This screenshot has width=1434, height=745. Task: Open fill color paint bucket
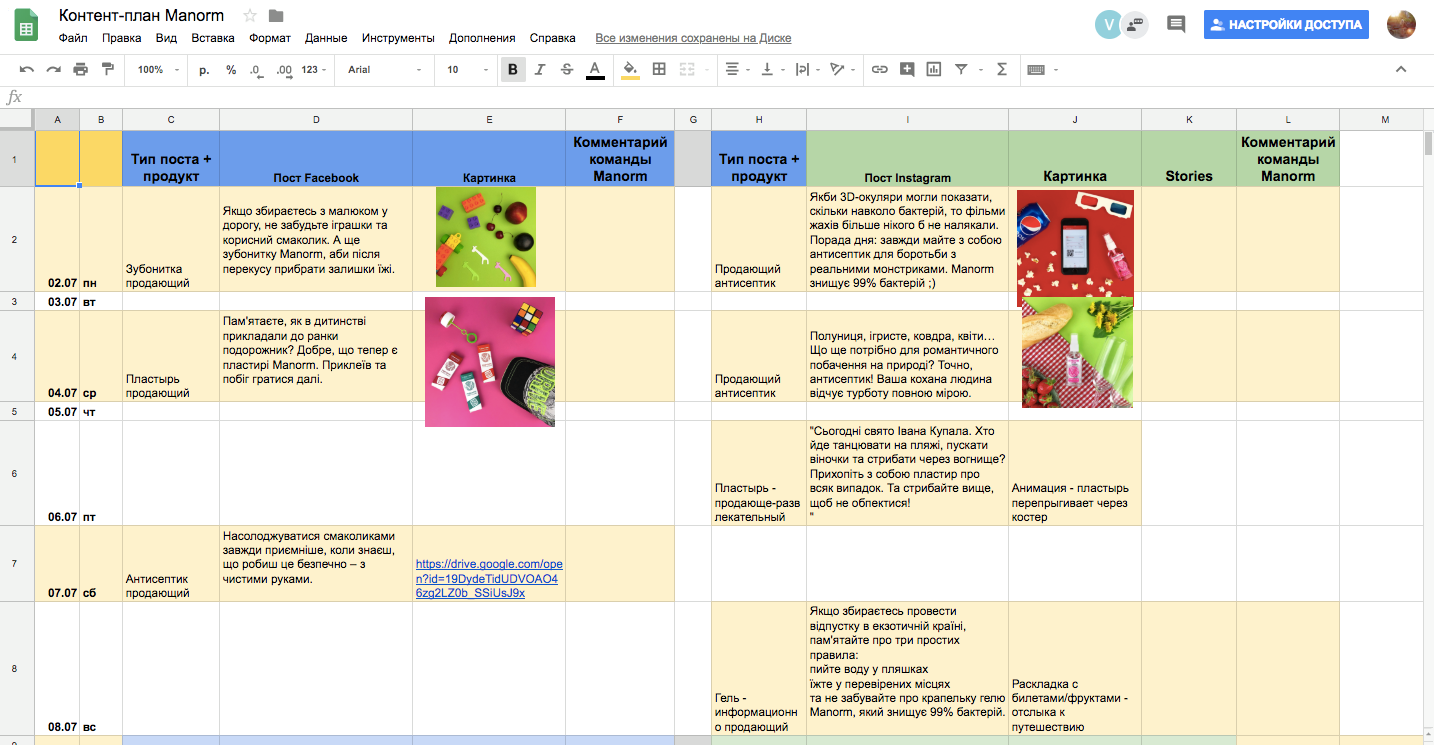[x=630, y=69]
